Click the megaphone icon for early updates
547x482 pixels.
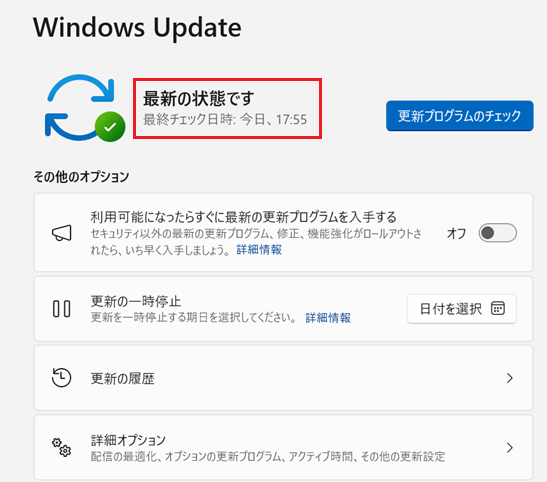pos(62,233)
